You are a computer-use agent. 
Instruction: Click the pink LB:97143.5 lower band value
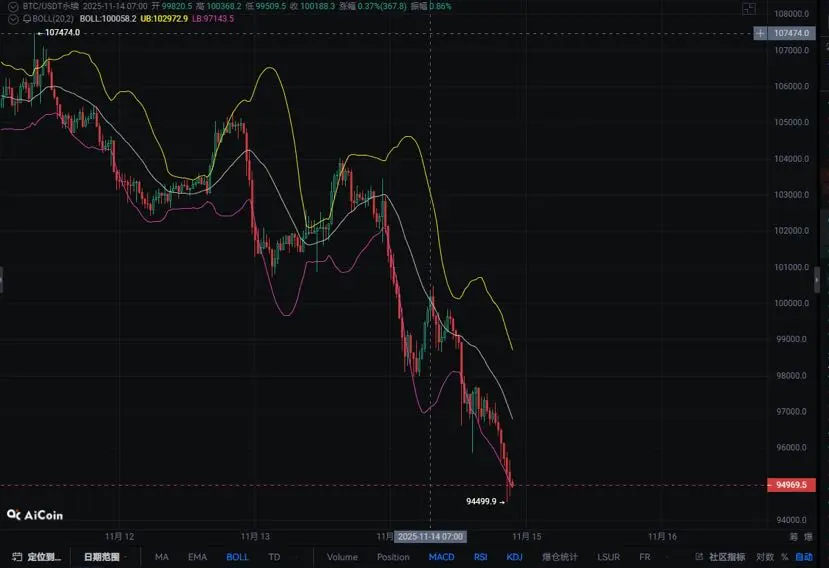[x=213, y=19]
